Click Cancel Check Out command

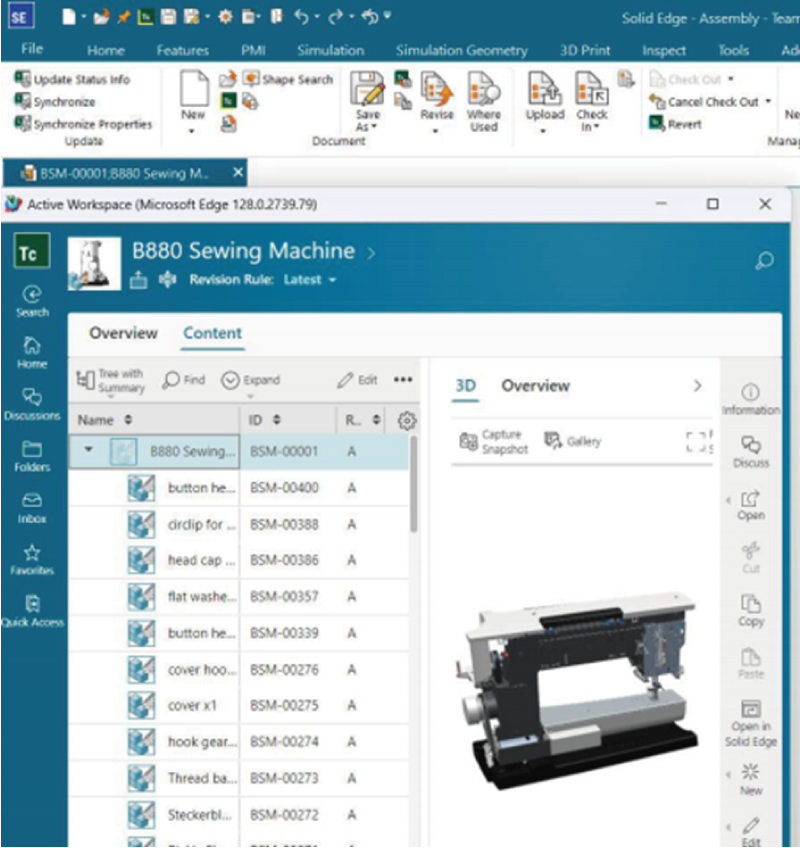pyautogui.click(x=704, y=102)
